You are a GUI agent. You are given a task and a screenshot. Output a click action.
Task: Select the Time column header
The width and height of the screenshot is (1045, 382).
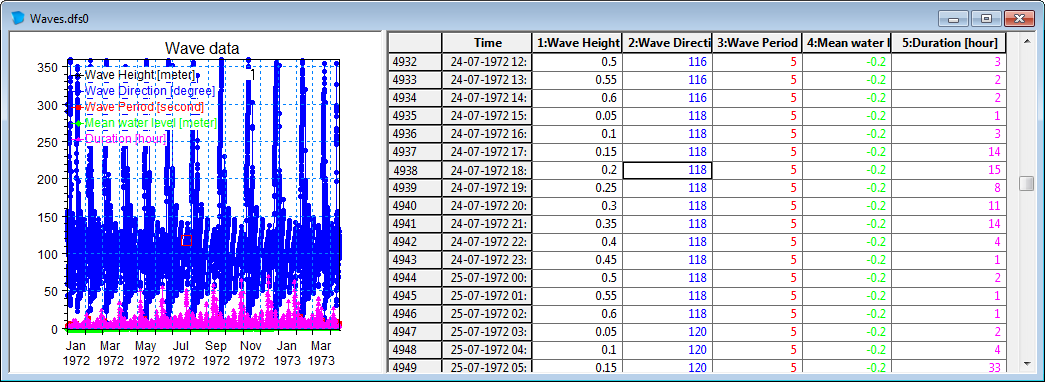click(487, 43)
